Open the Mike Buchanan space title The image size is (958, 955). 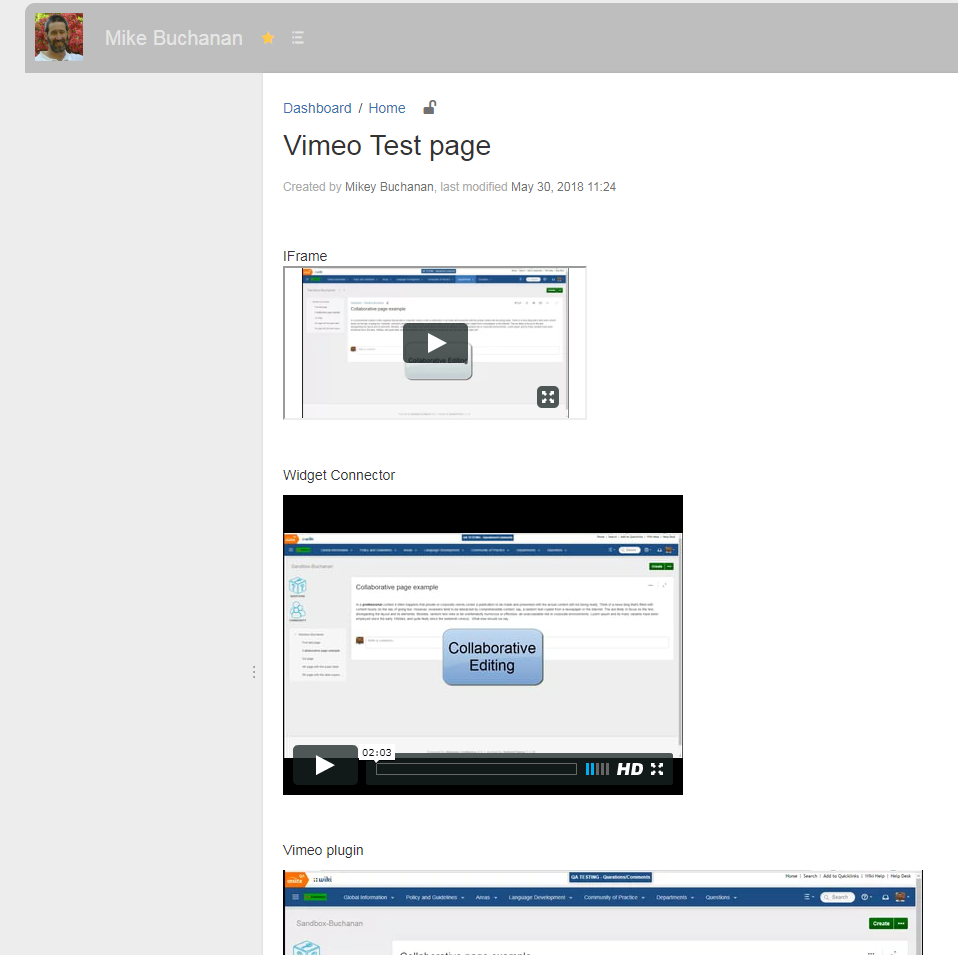(174, 38)
